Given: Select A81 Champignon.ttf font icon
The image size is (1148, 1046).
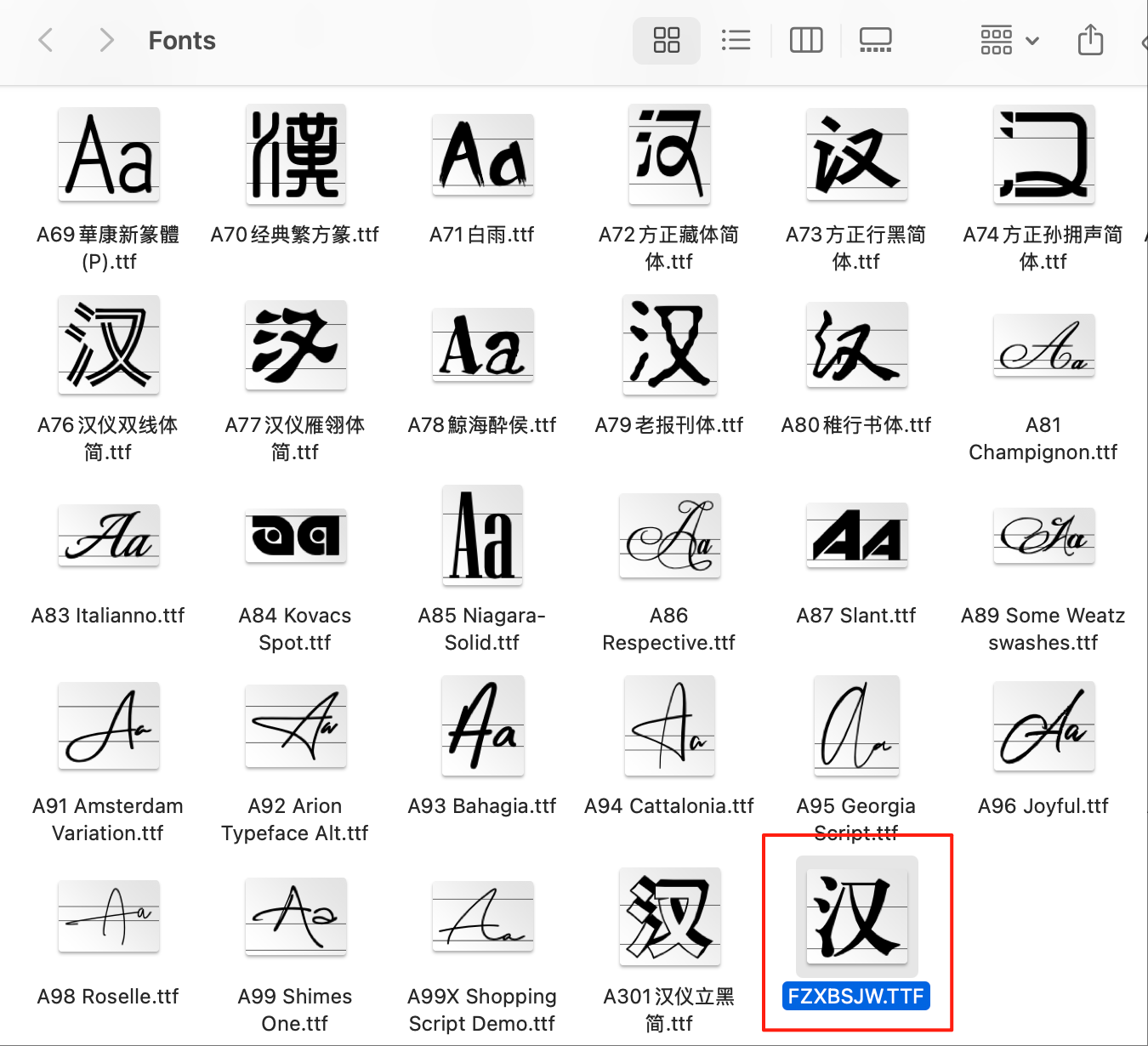Looking at the screenshot, I should pos(1044,345).
